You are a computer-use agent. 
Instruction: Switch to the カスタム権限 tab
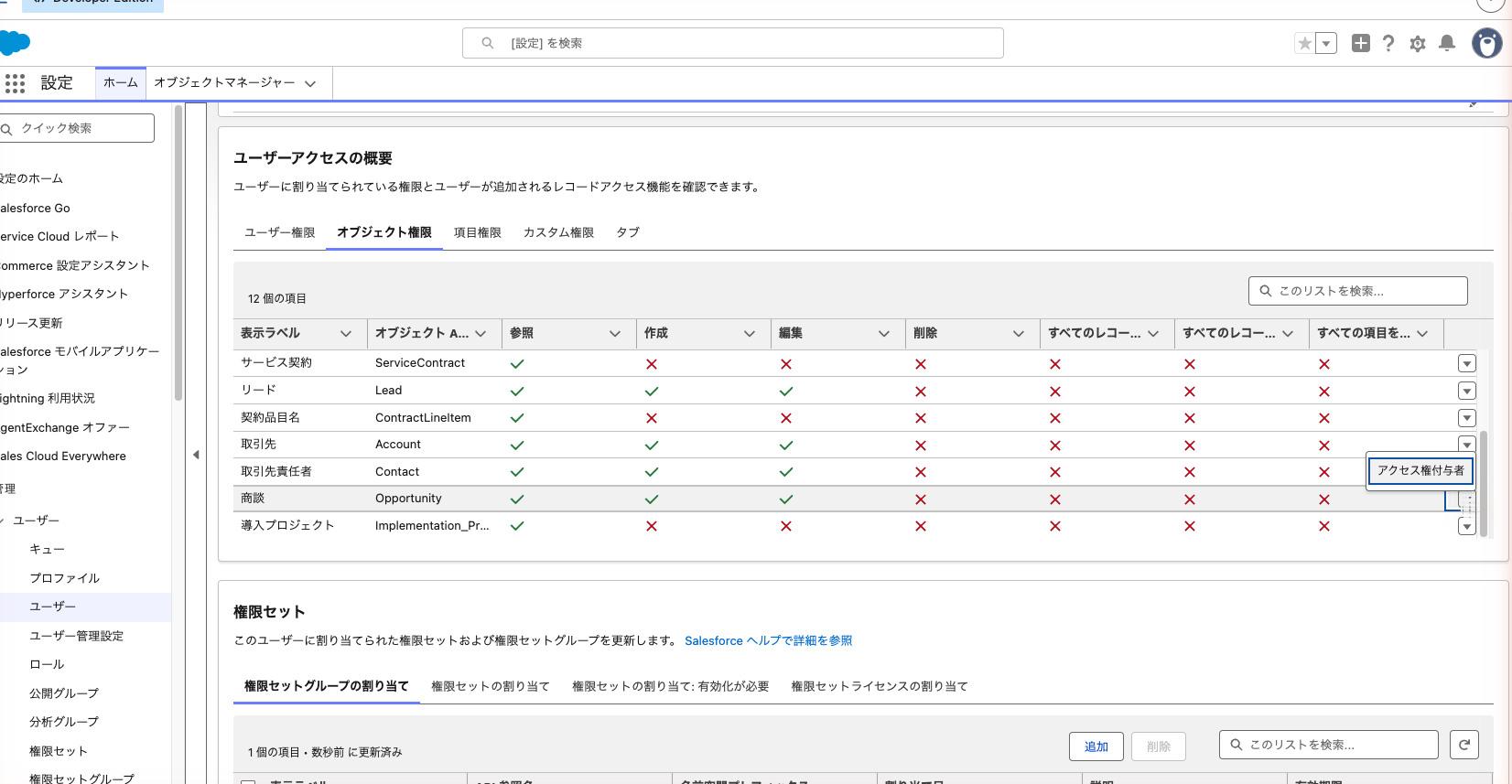pos(558,232)
